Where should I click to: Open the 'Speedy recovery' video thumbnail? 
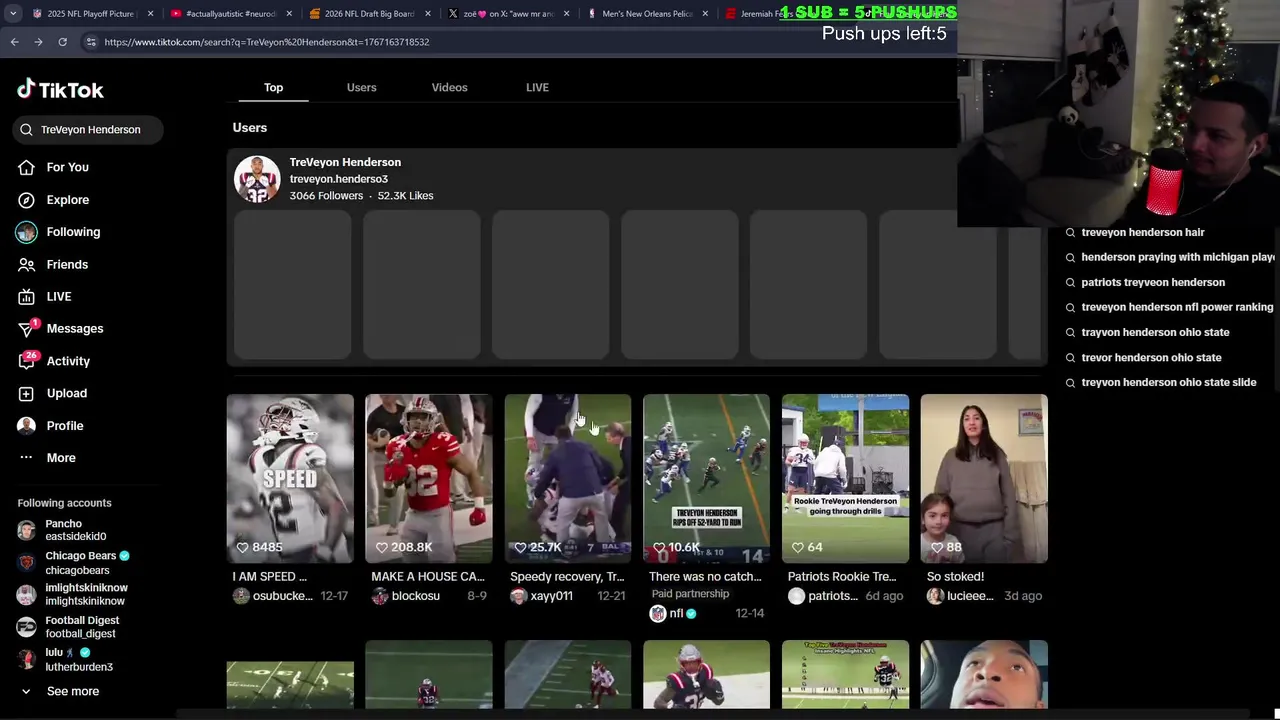(x=568, y=478)
